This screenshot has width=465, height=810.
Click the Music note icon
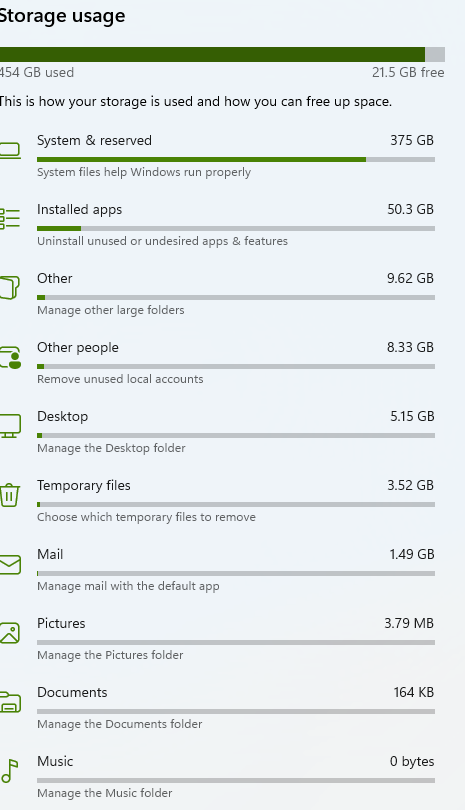coord(9,771)
